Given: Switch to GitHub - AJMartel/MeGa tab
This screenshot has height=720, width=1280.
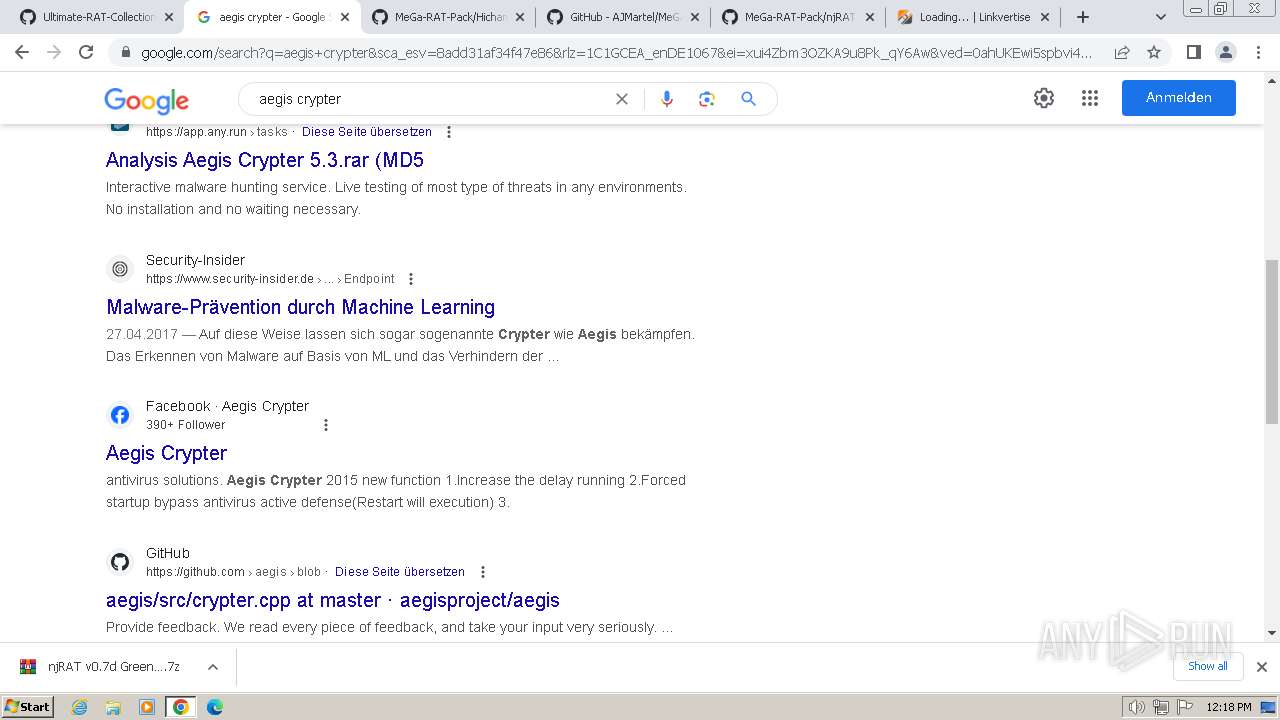Looking at the screenshot, I should click(623, 17).
